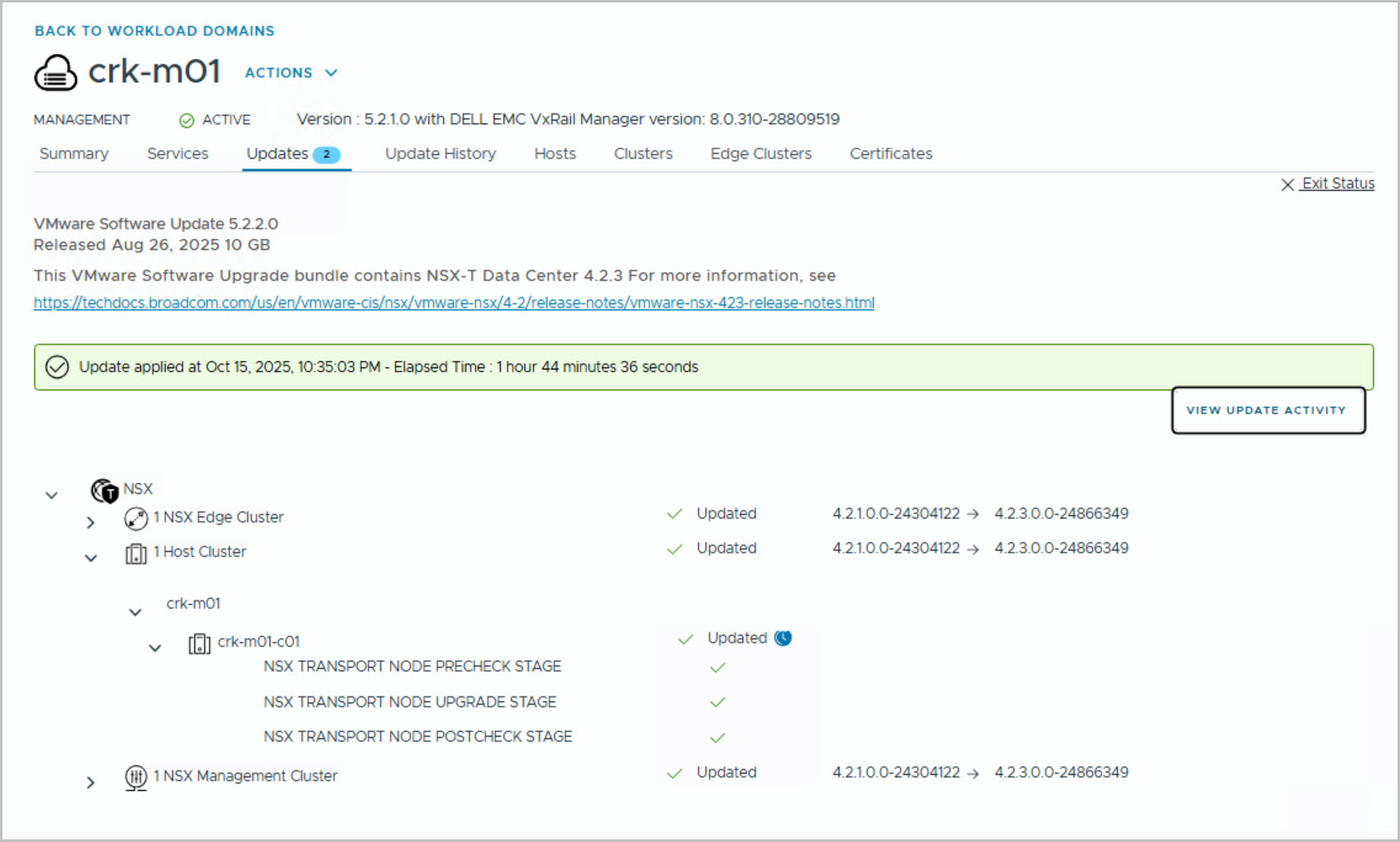Click the NSX Management Cluster icon

pyautogui.click(x=135, y=777)
